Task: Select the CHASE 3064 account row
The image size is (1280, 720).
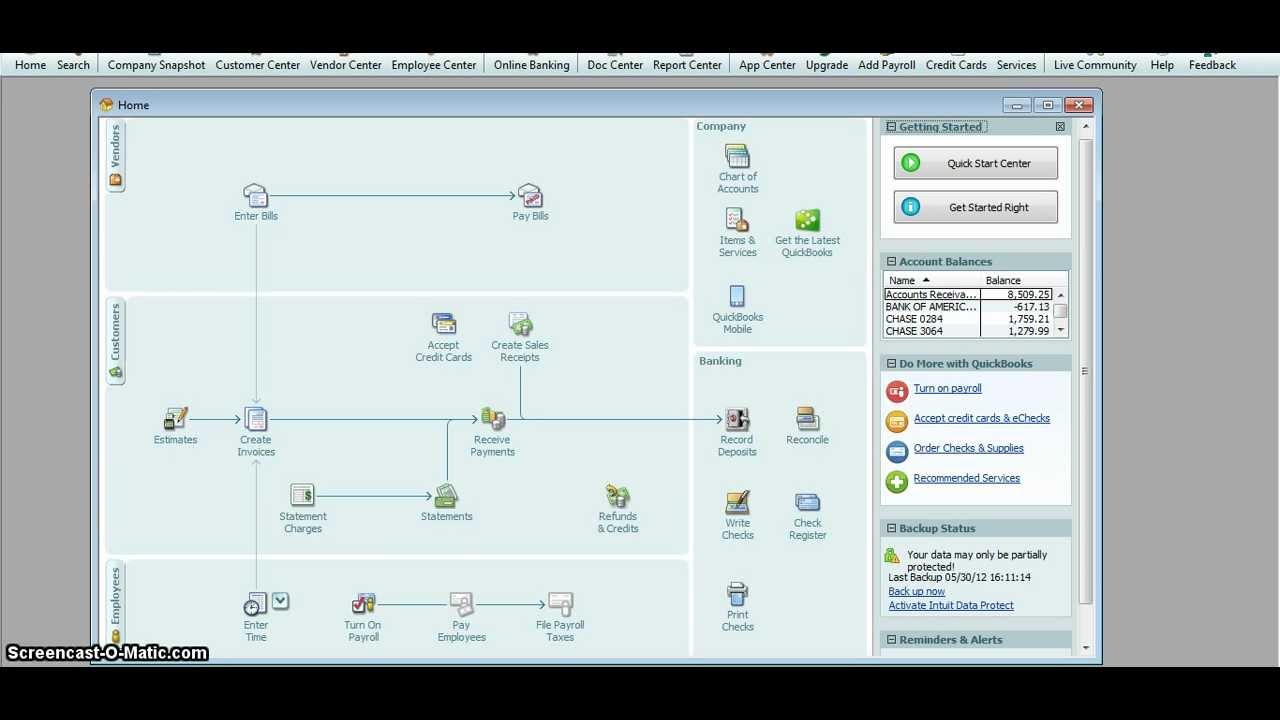Action: [x=968, y=331]
